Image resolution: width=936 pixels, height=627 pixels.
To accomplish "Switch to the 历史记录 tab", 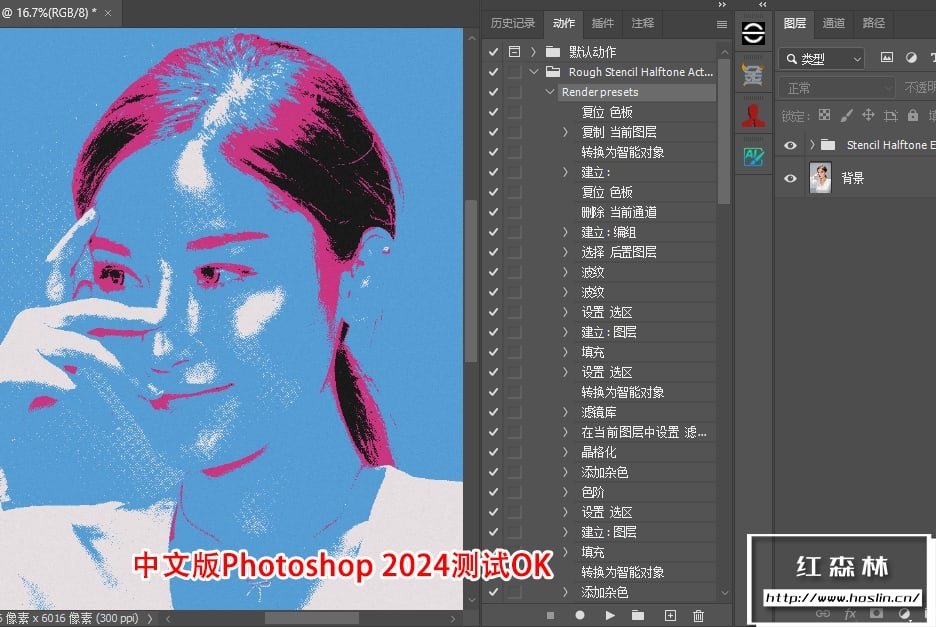I will click(513, 23).
